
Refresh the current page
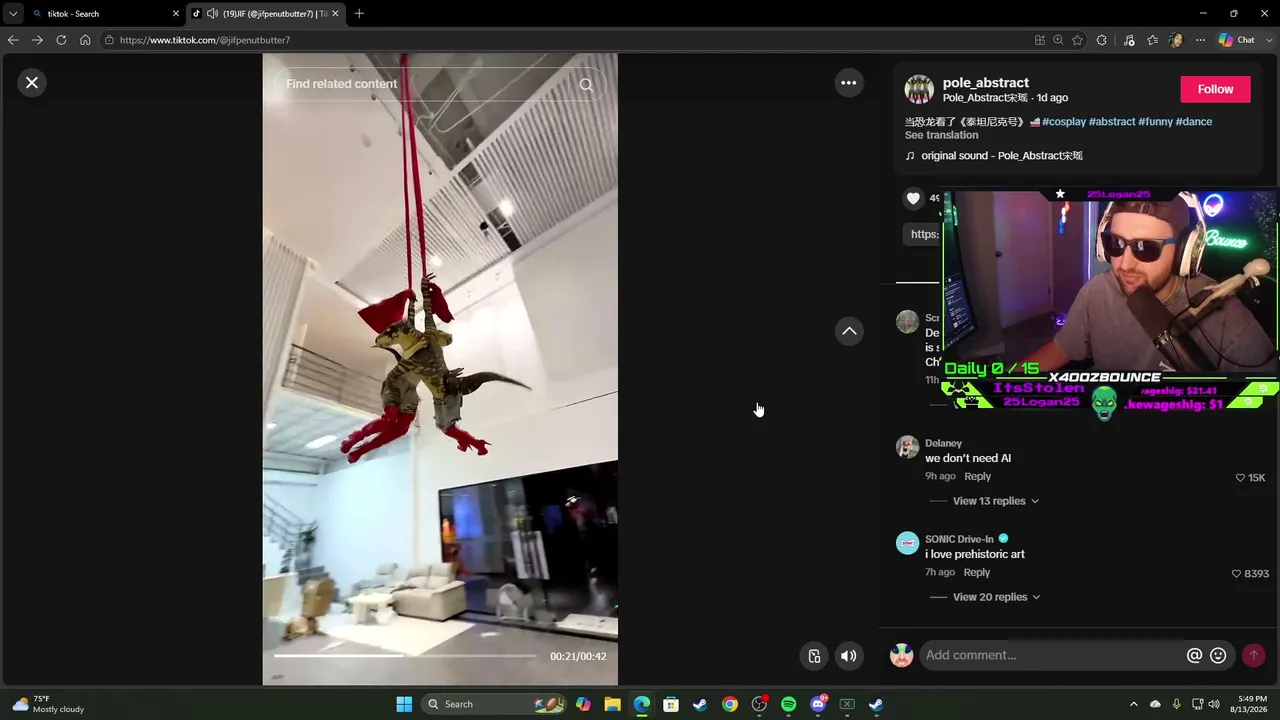click(x=61, y=40)
